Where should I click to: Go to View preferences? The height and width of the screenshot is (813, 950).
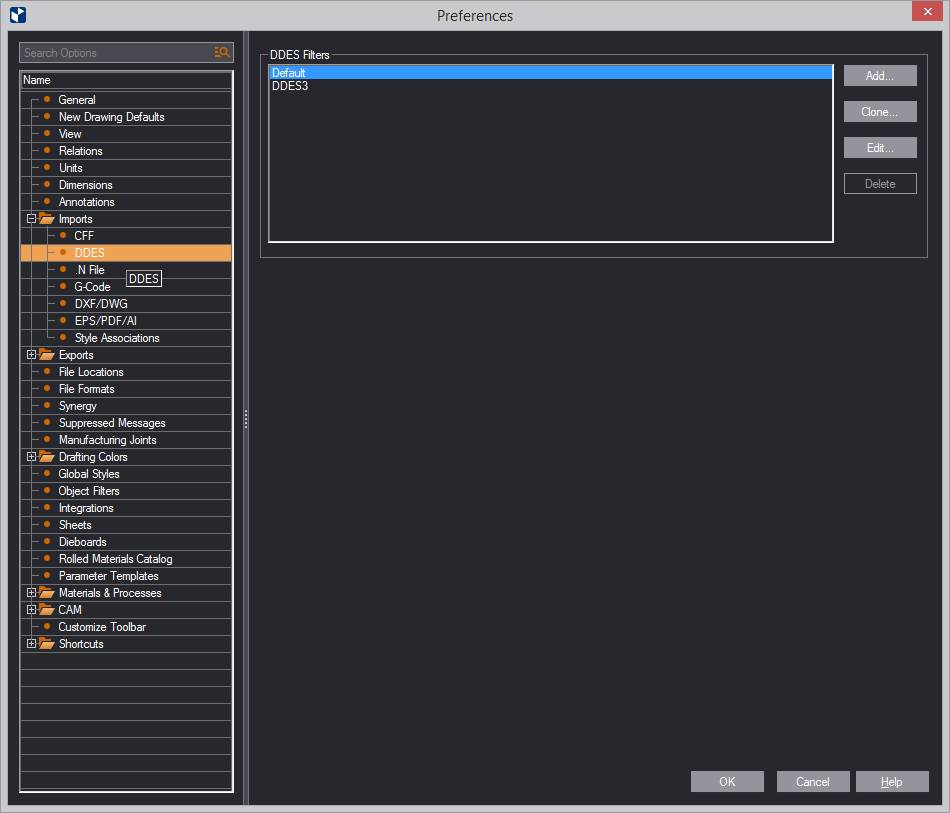coord(70,134)
